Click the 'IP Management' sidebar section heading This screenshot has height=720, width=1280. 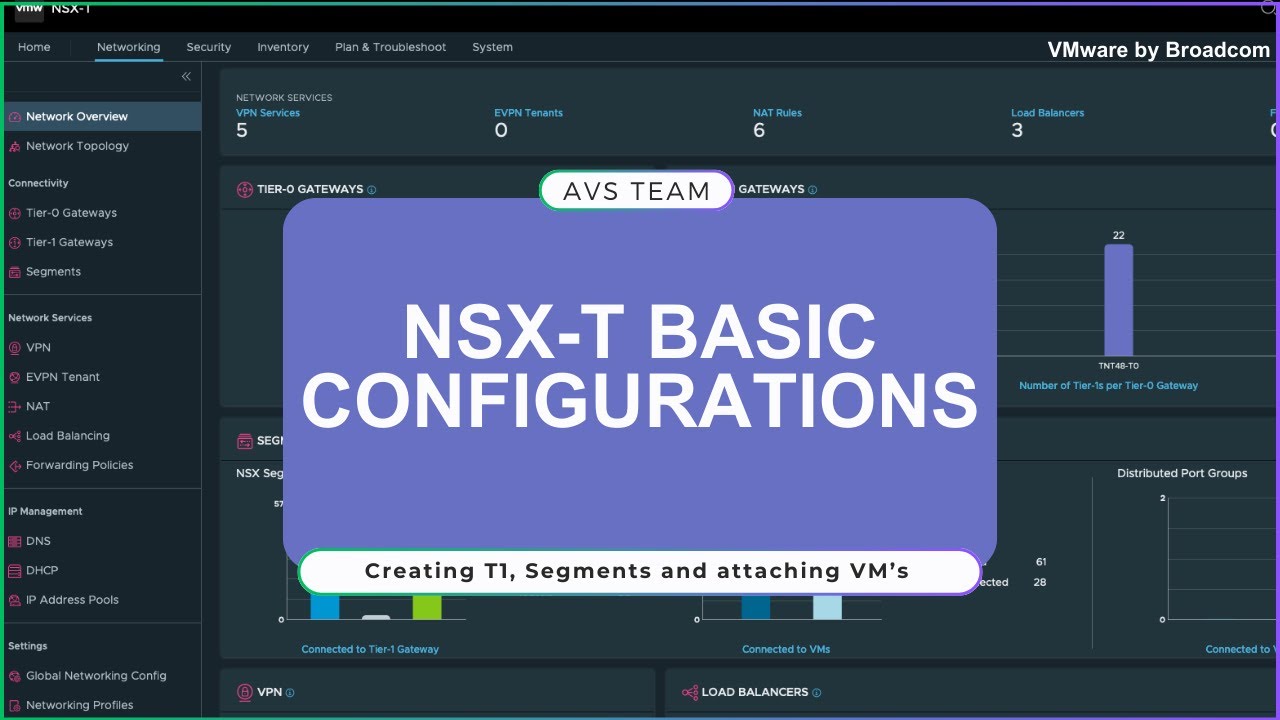pyautogui.click(x=45, y=511)
